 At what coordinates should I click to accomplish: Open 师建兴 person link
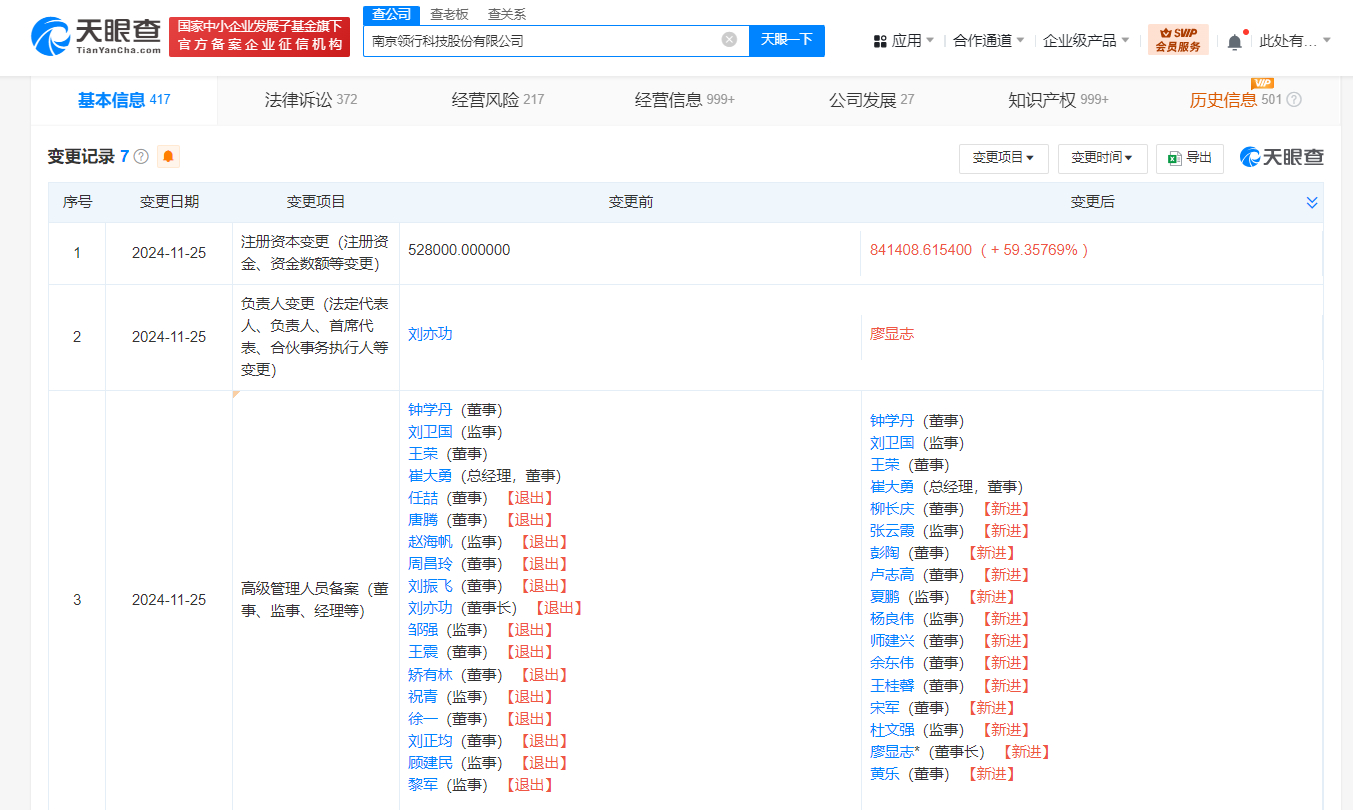[x=892, y=640]
